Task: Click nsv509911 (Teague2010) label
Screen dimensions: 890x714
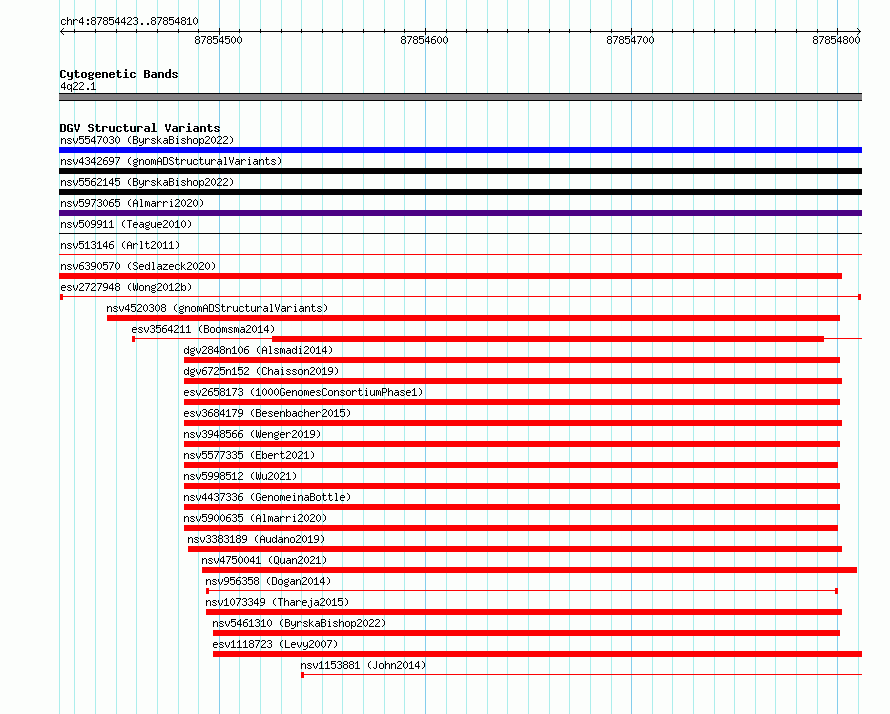Action: 126,224
